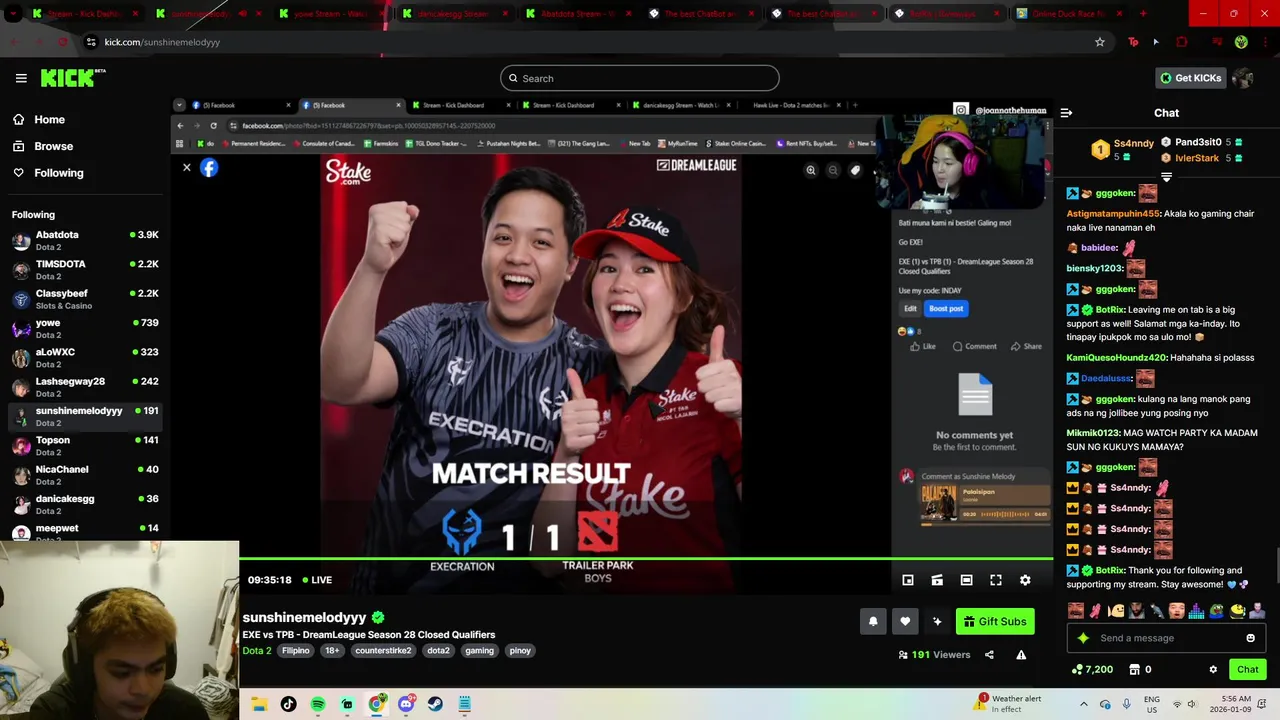Open chat settings gear icon
This screenshot has height=720, width=1280.
pos(1213,670)
